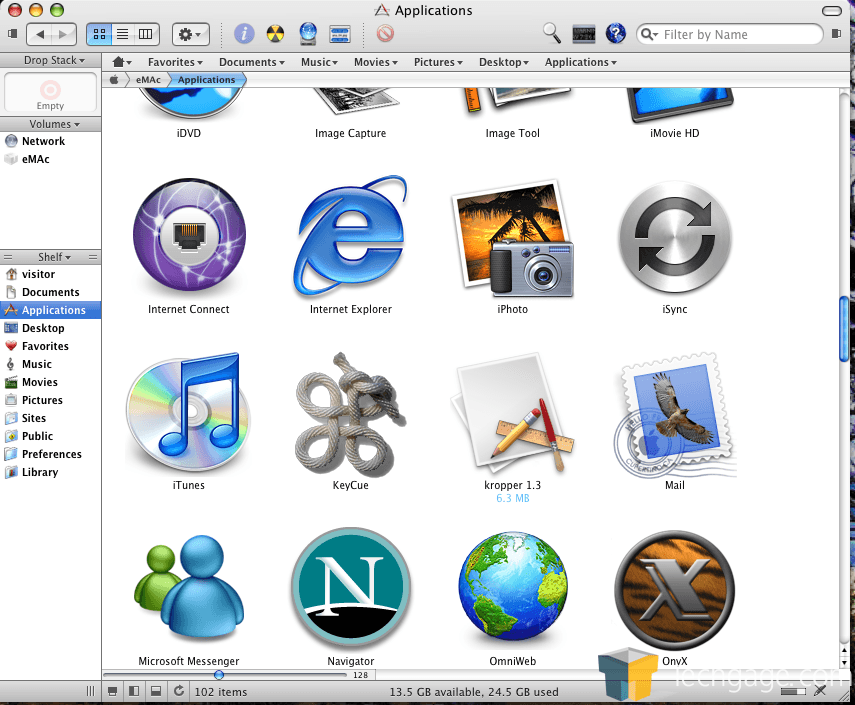
Task: Select the kropper 1.3 icon
Action: point(513,413)
